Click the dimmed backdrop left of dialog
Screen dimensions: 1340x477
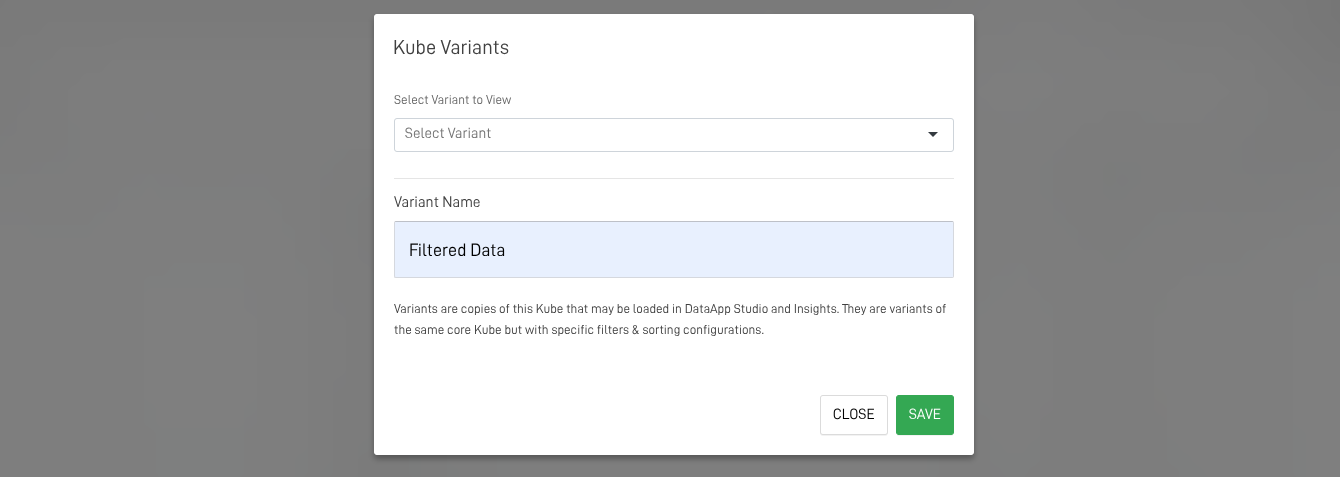[180, 240]
